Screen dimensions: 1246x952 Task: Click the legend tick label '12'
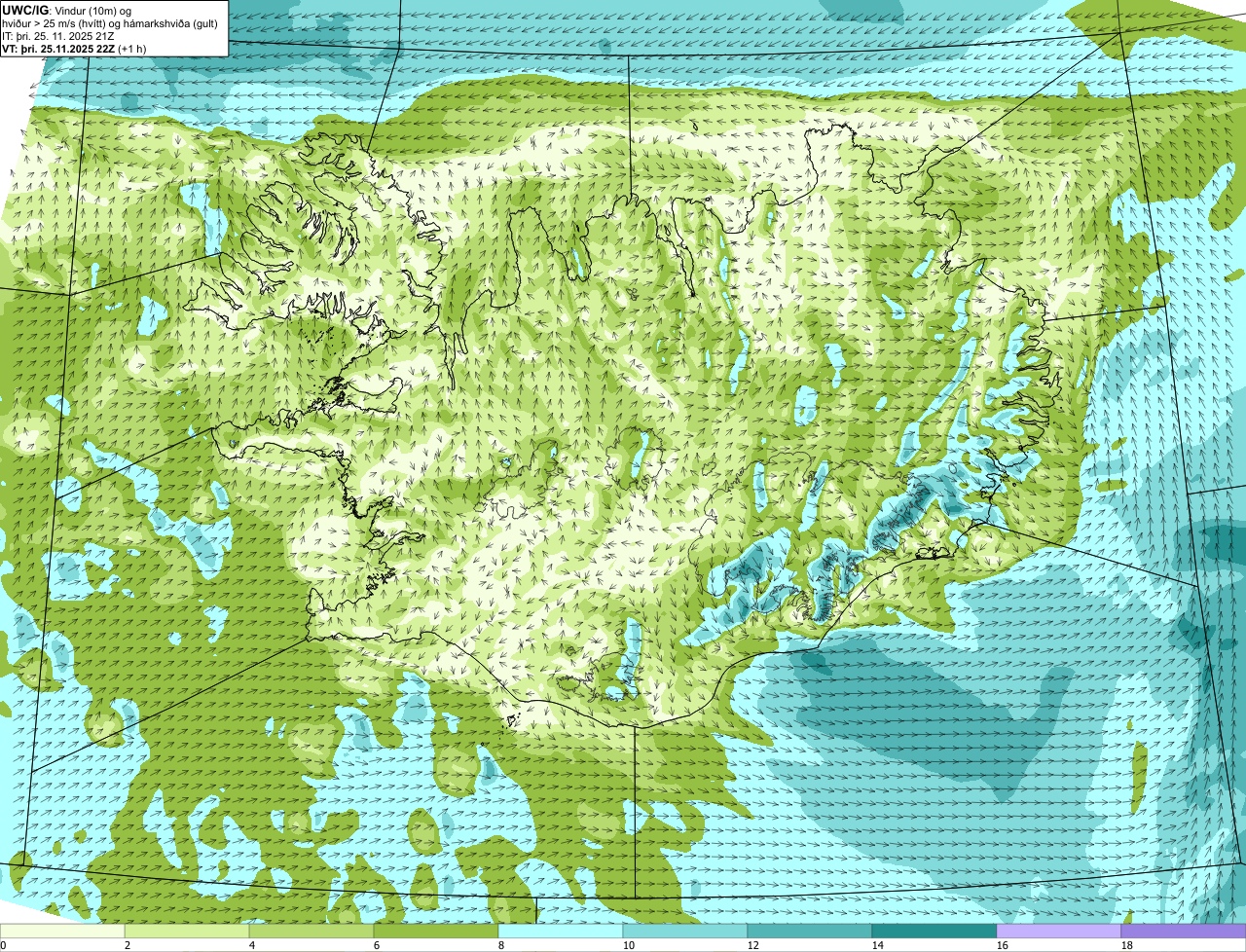(753, 945)
